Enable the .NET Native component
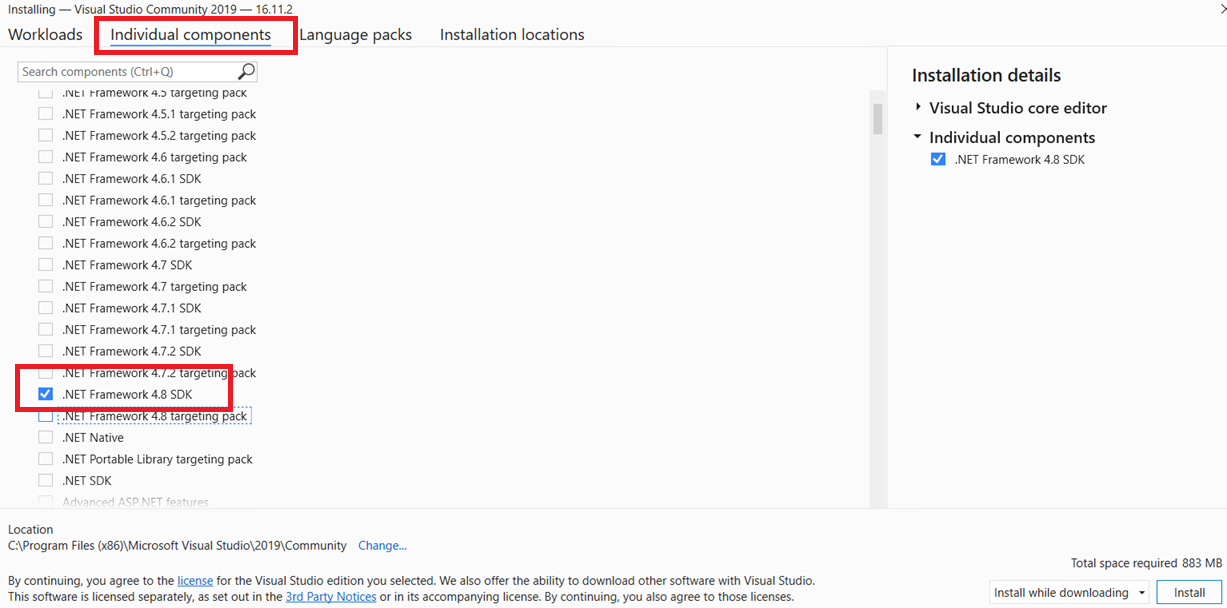 (x=45, y=437)
